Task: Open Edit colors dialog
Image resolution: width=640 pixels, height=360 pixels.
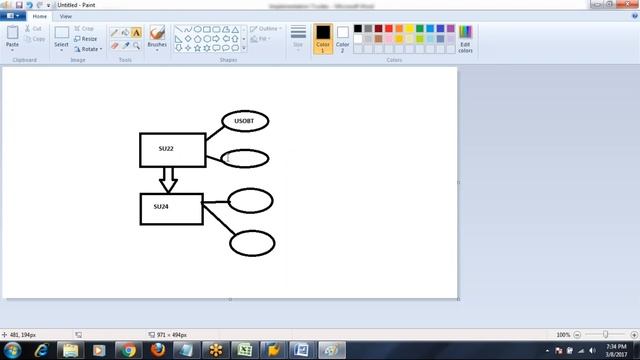Action: (465, 39)
